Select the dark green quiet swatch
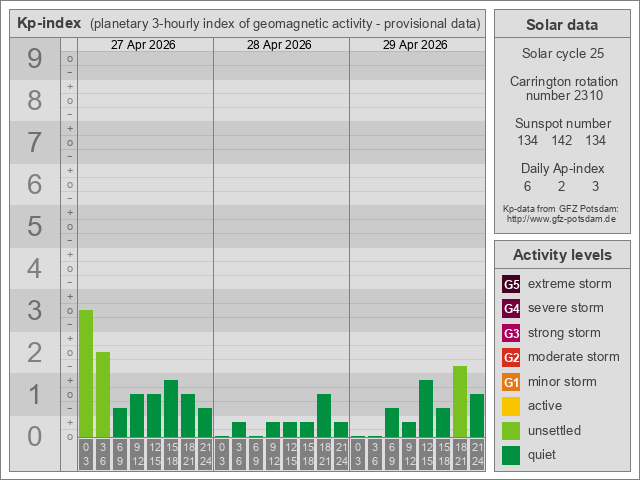Image resolution: width=640 pixels, height=480 pixels. (x=511, y=455)
